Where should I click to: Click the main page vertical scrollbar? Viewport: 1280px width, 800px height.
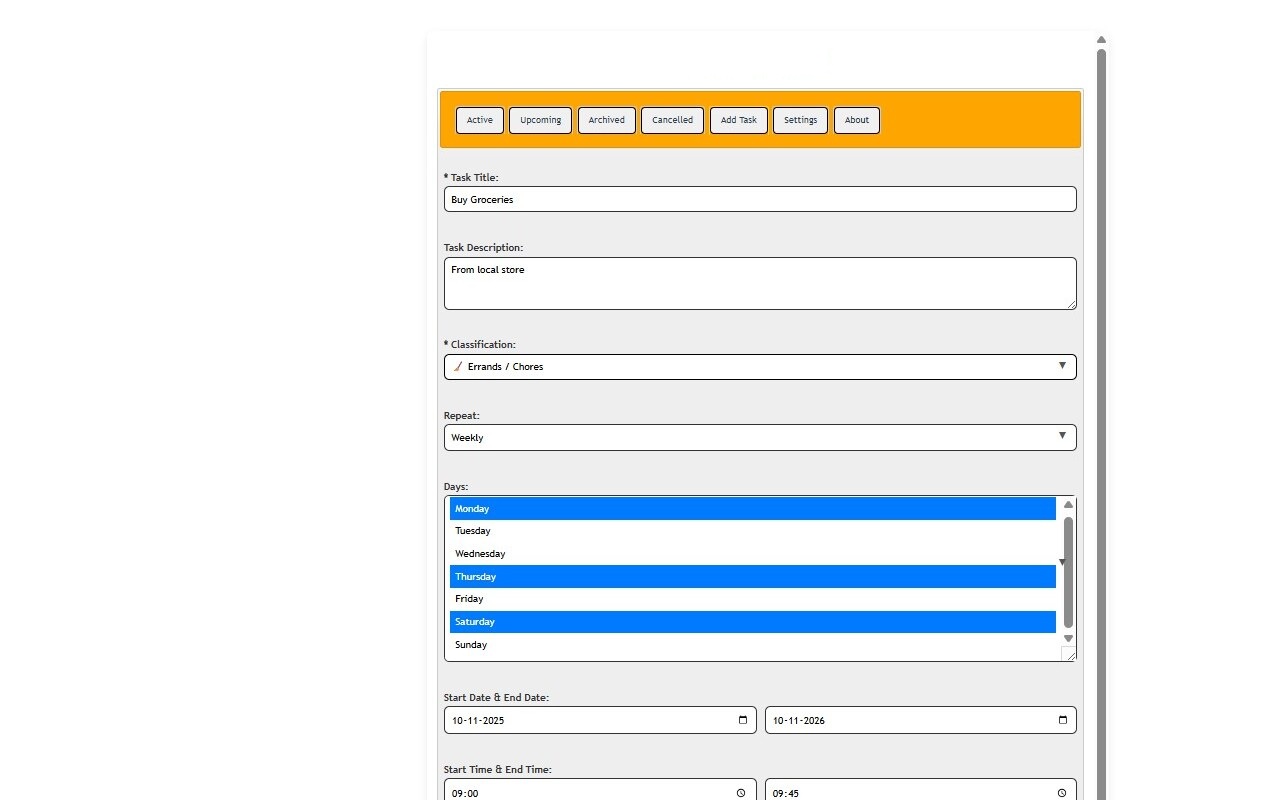pyautogui.click(x=1101, y=400)
